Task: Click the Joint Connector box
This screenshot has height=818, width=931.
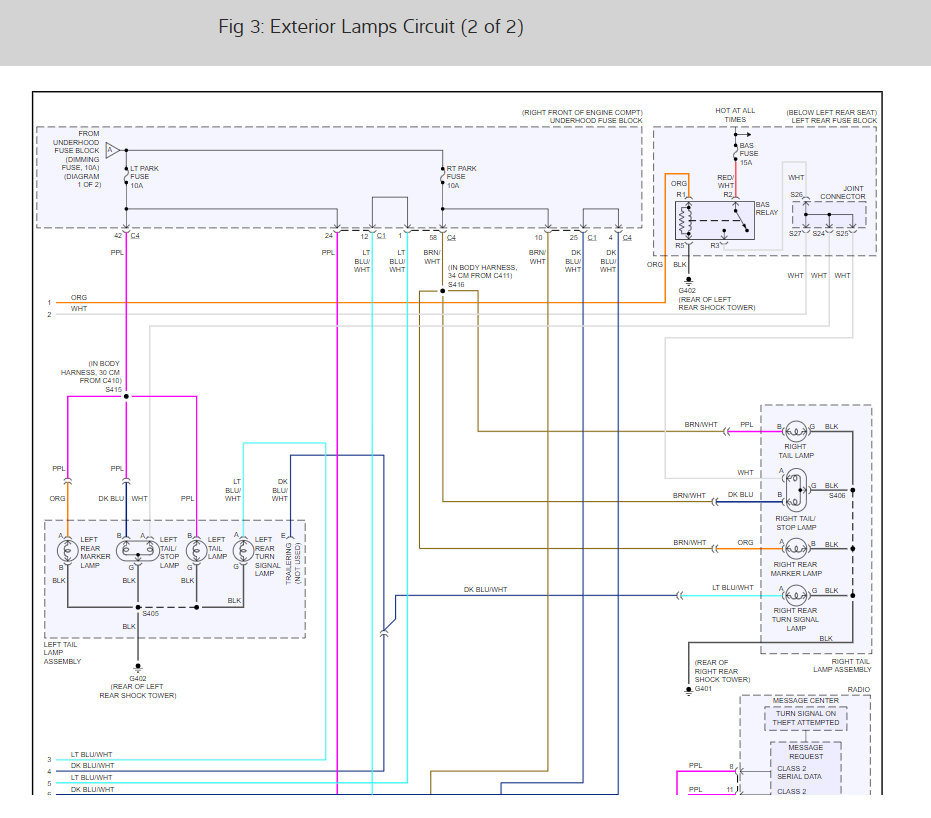Action: (x=829, y=214)
